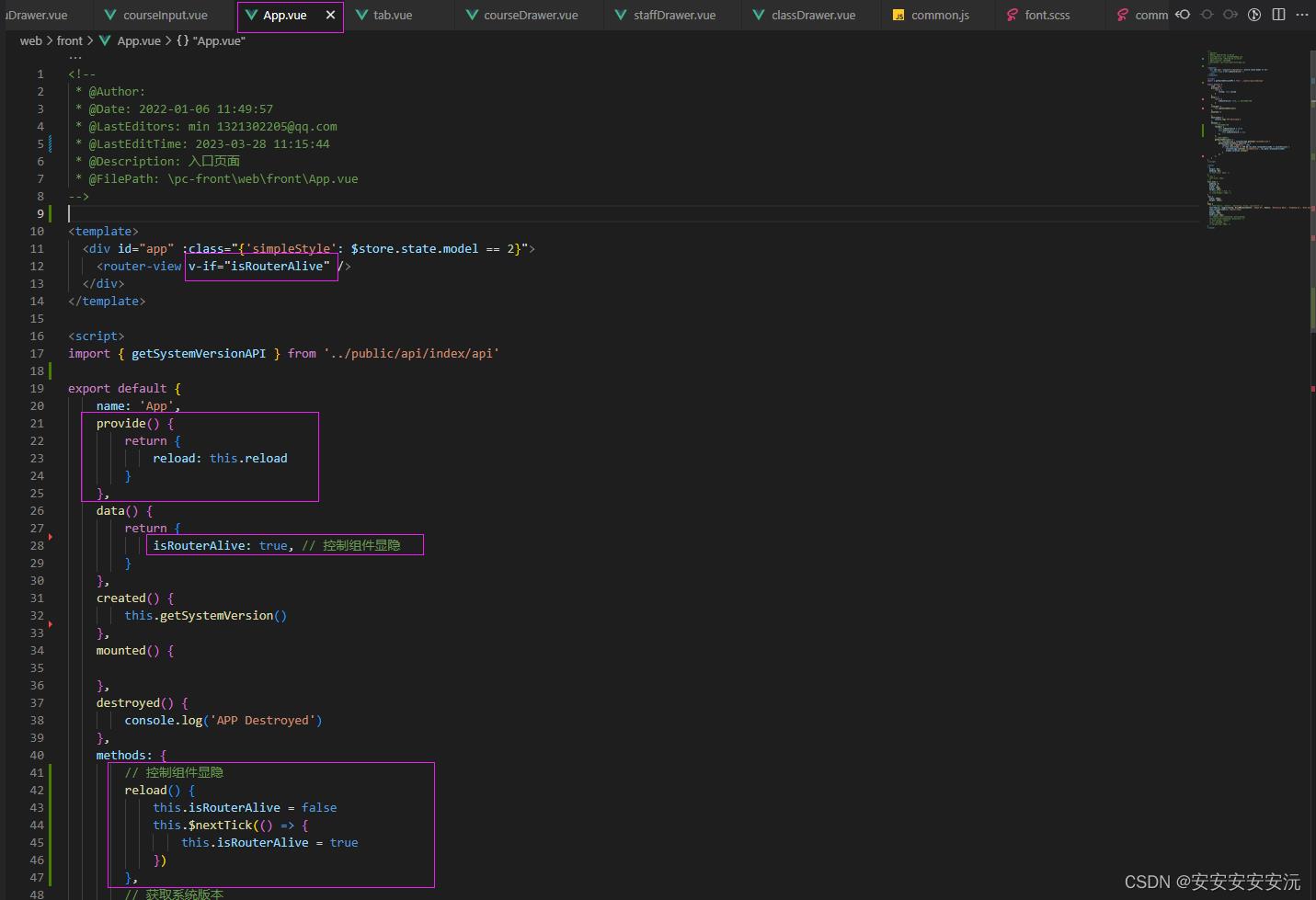
Task: Open changes with next revision icon
Action: (x=1230, y=15)
